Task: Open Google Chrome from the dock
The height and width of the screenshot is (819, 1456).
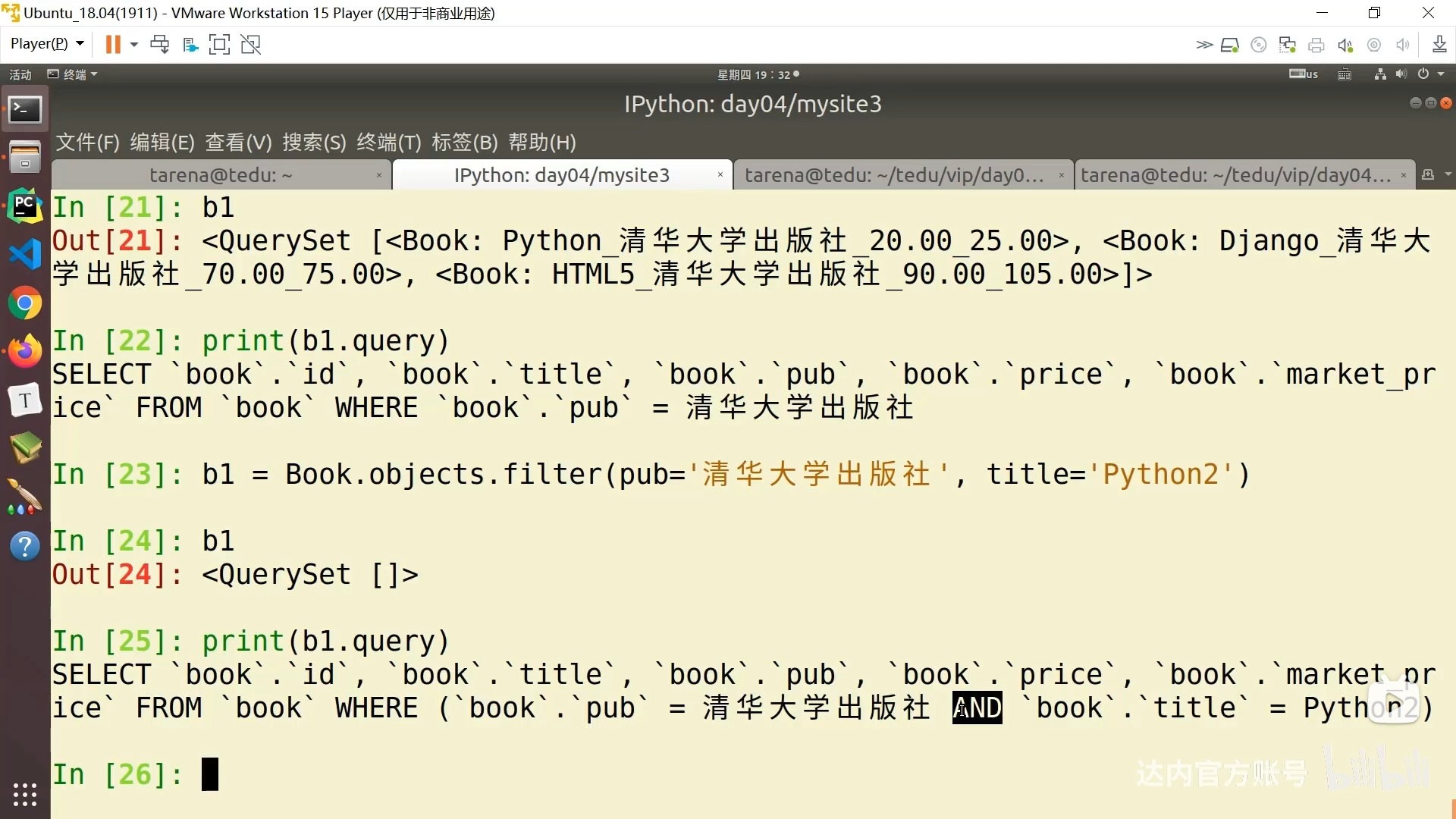Action: [x=25, y=303]
